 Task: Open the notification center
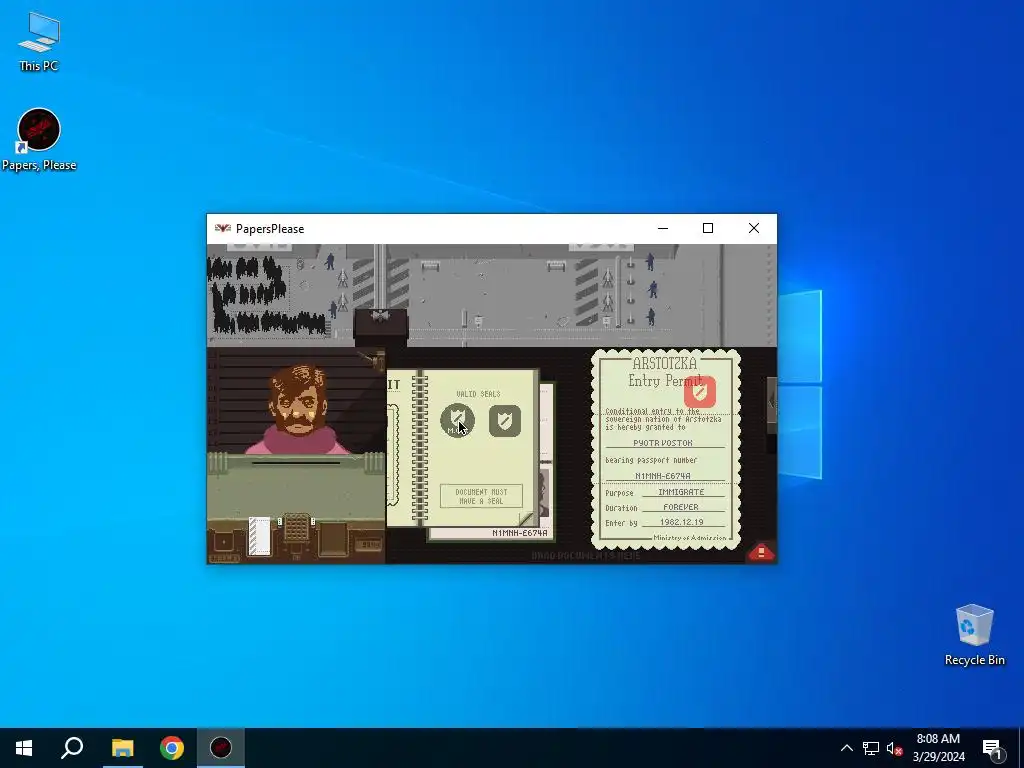pyautogui.click(x=992, y=748)
